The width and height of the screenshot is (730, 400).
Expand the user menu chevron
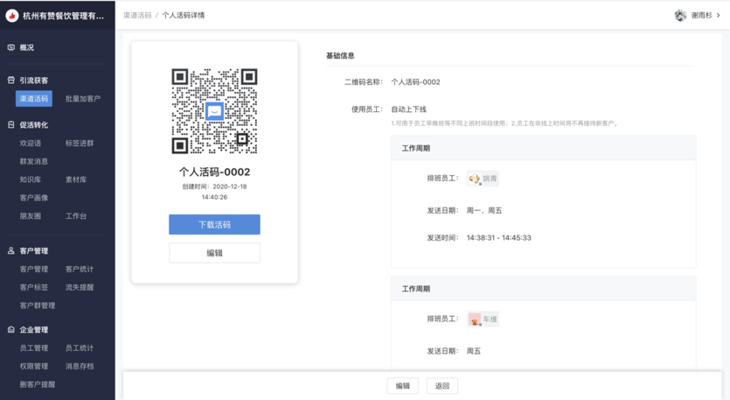(x=718, y=15)
